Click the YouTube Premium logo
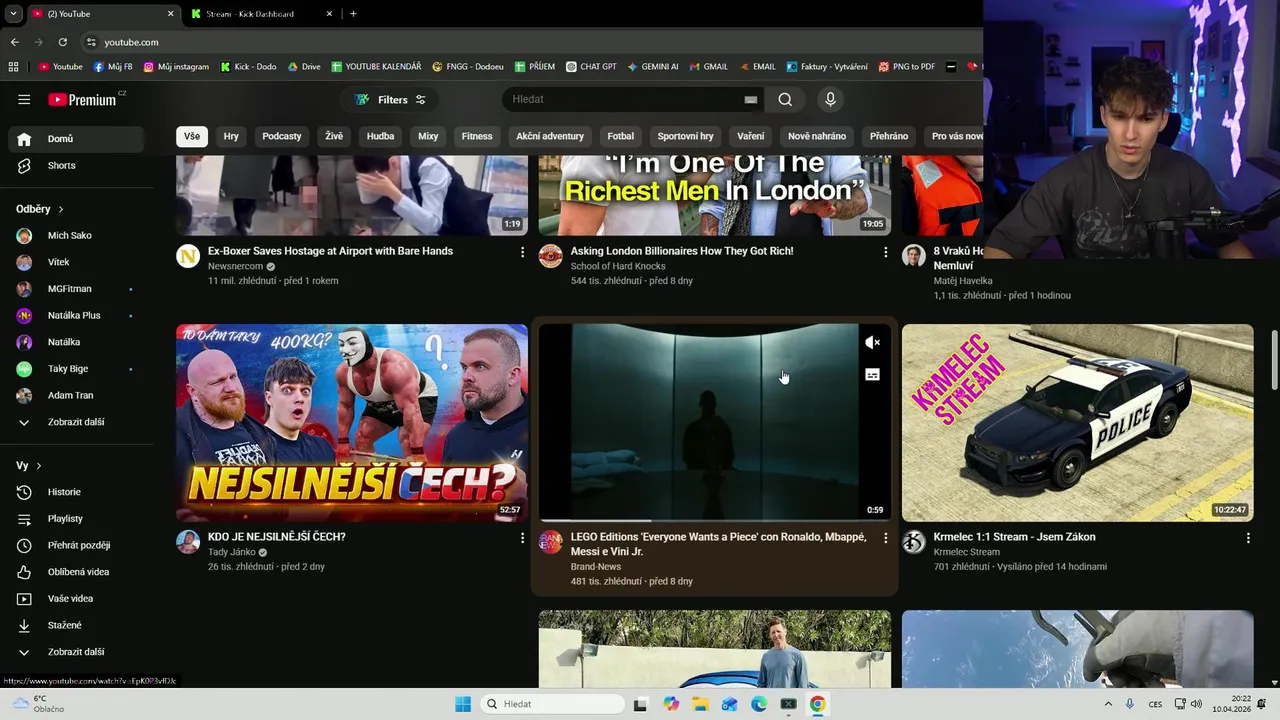This screenshot has height=720, width=1280. (x=85, y=99)
